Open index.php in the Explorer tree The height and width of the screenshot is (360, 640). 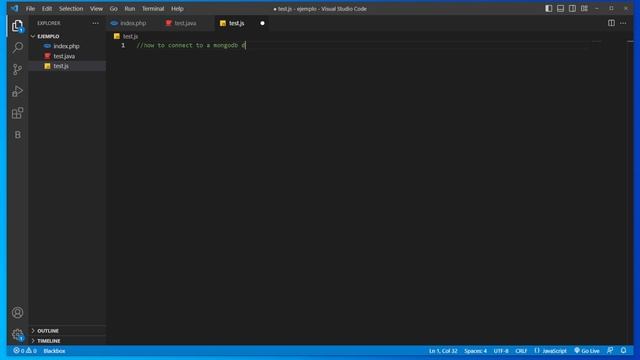(67, 46)
